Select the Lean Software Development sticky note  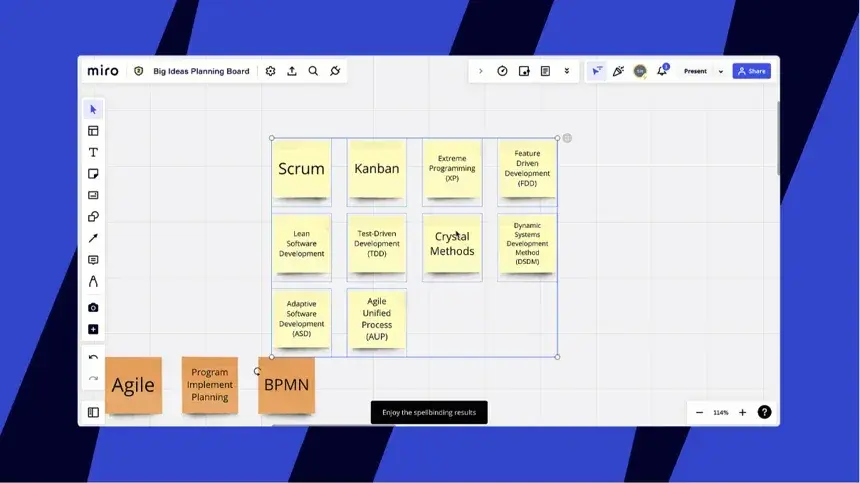click(x=302, y=244)
